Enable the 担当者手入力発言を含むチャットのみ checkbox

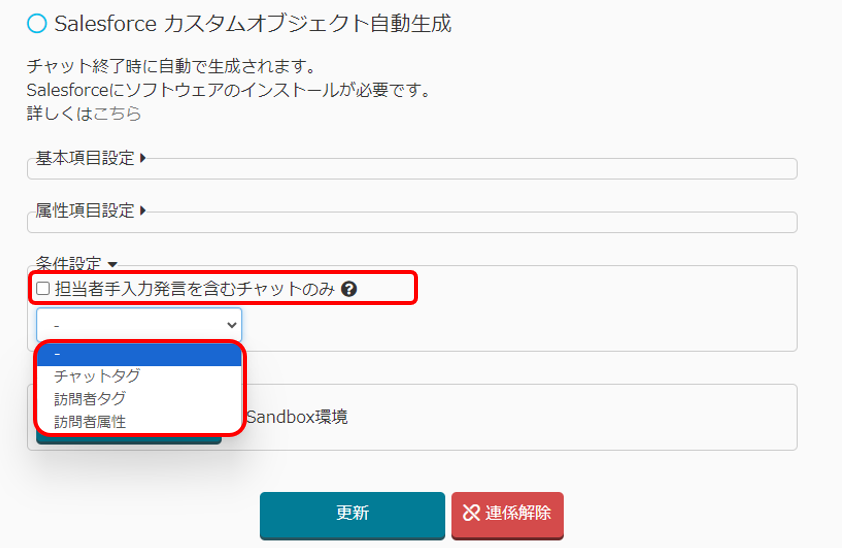(43, 289)
